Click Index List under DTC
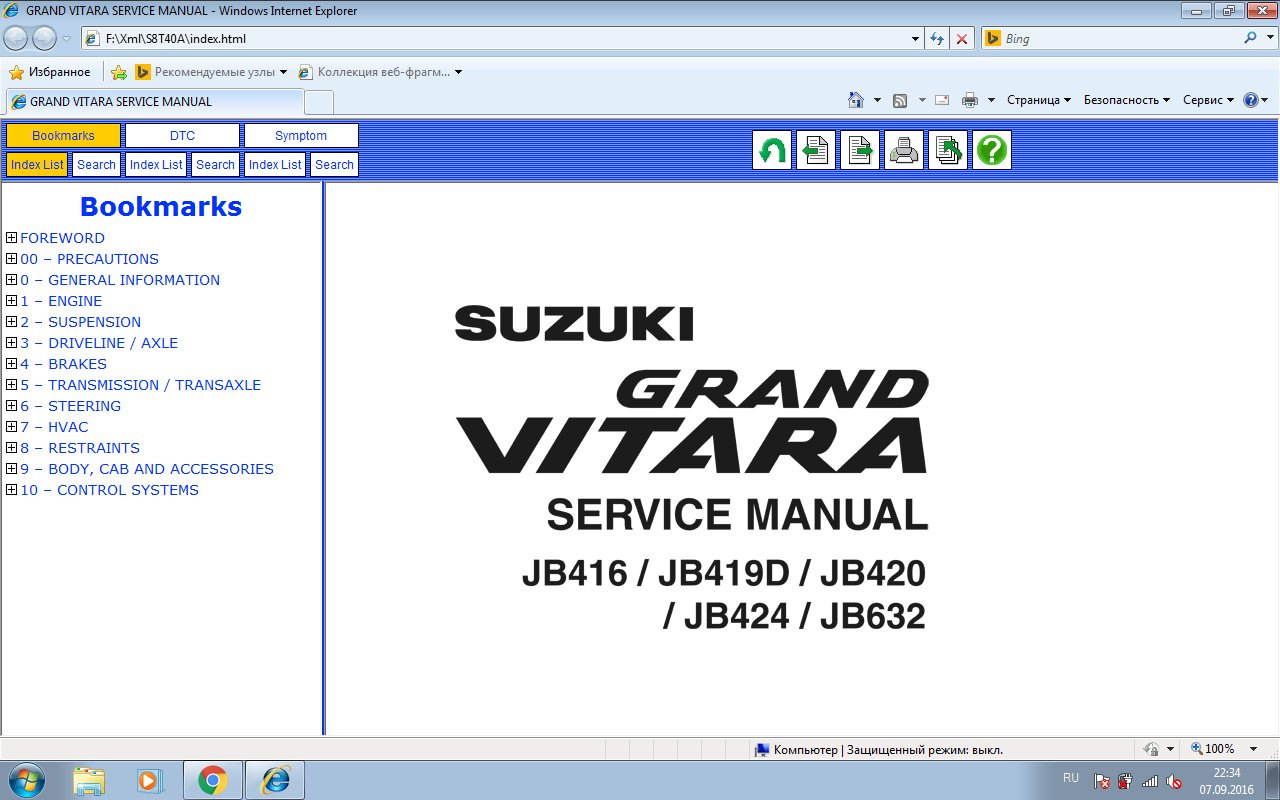Screen dimensions: 1280x800 pyautogui.click(x=156, y=165)
